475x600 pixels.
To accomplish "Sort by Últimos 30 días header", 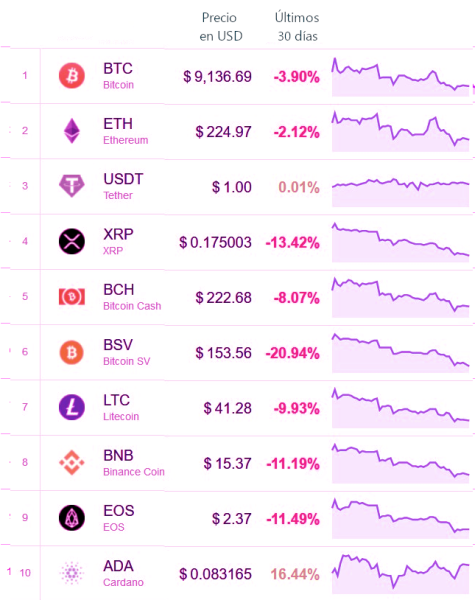I will tap(297, 27).
